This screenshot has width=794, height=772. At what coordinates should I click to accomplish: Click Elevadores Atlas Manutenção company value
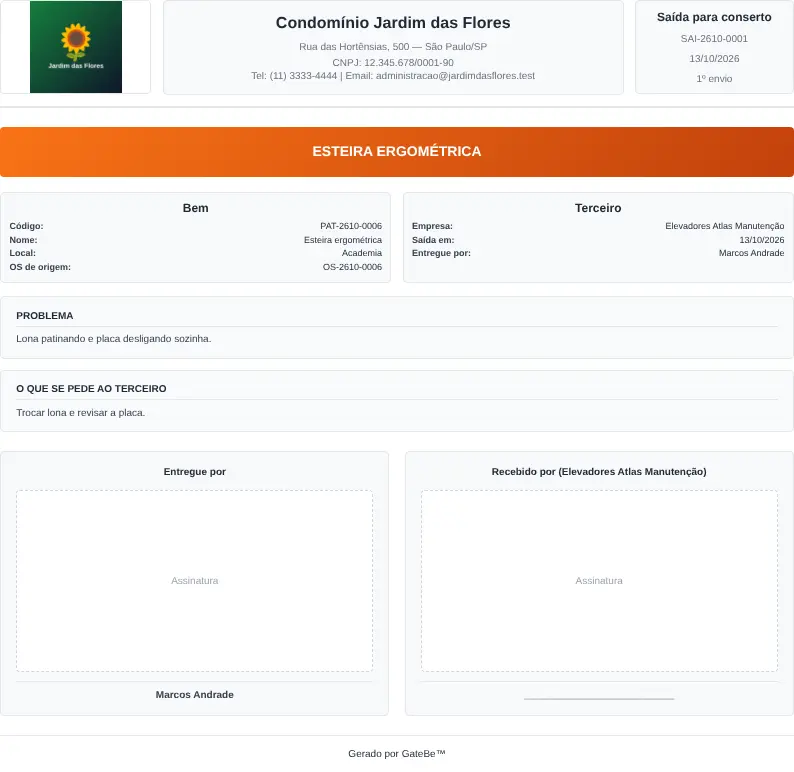coord(725,226)
